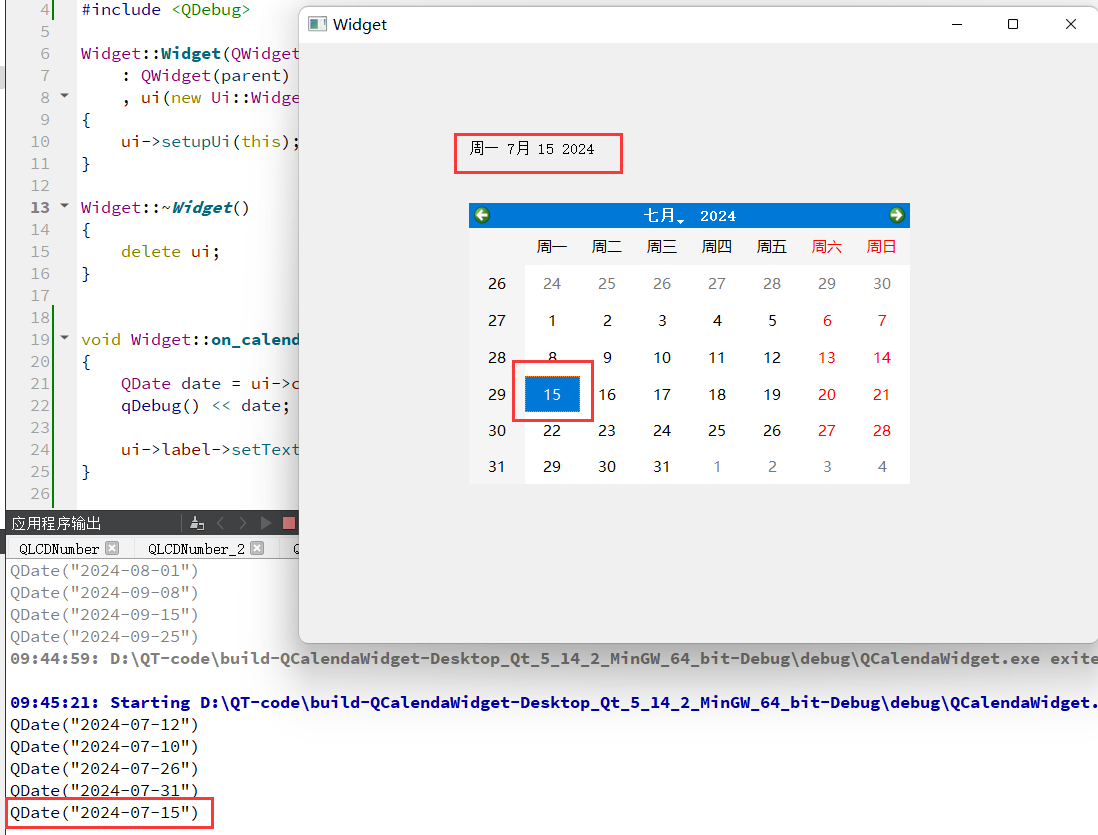Open the 七月 month dropdown

[x=663, y=216]
